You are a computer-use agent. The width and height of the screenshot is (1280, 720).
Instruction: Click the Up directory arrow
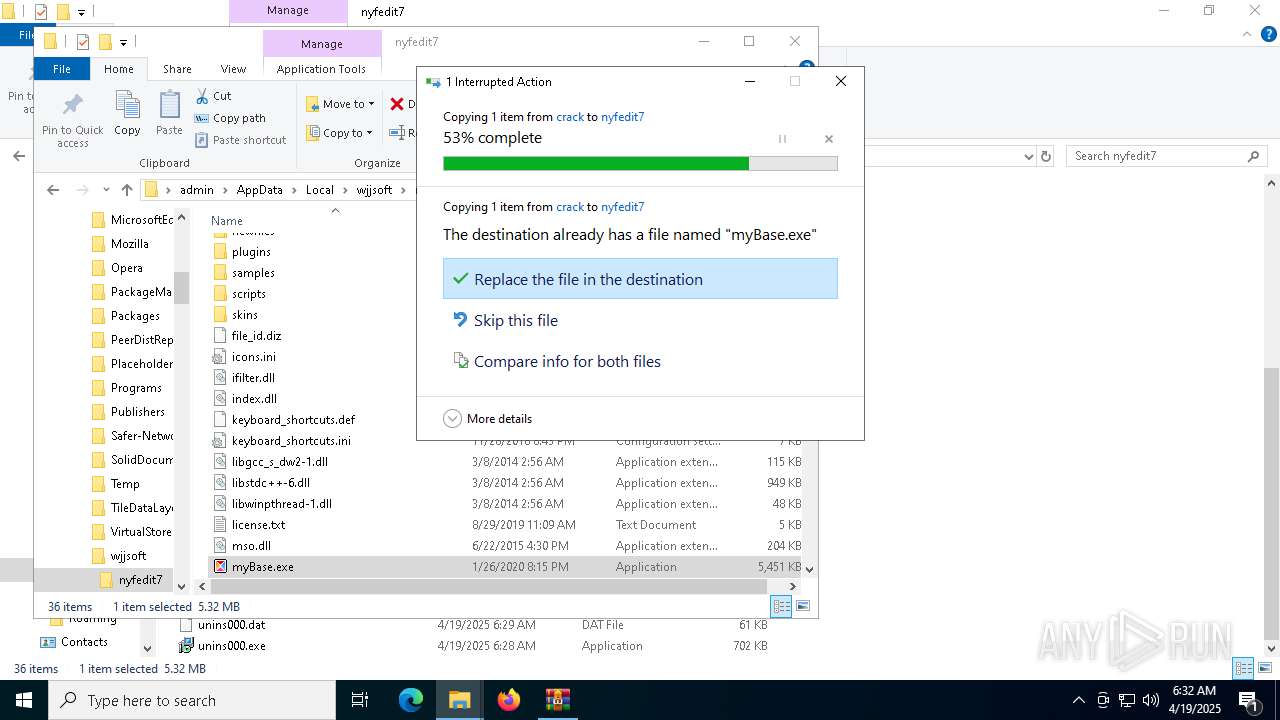pyautogui.click(x=126, y=190)
